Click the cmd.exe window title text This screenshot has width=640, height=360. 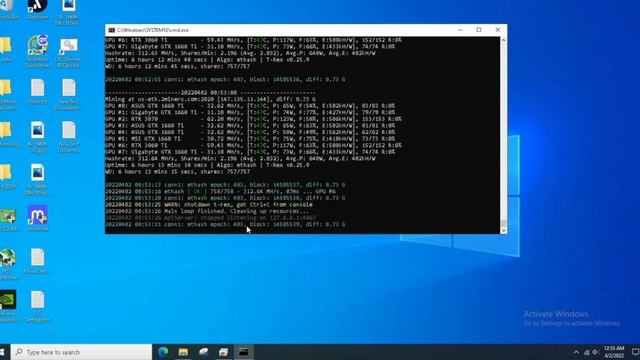pyautogui.click(x=153, y=30)
